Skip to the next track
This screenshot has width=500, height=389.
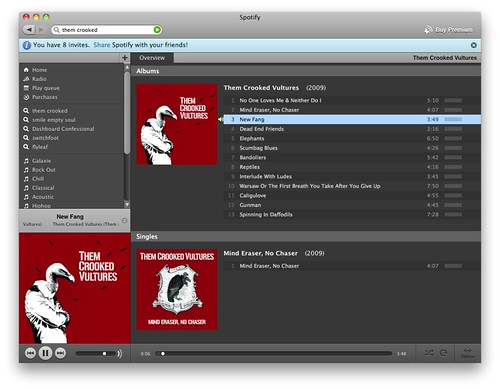(x=60, y=353)
